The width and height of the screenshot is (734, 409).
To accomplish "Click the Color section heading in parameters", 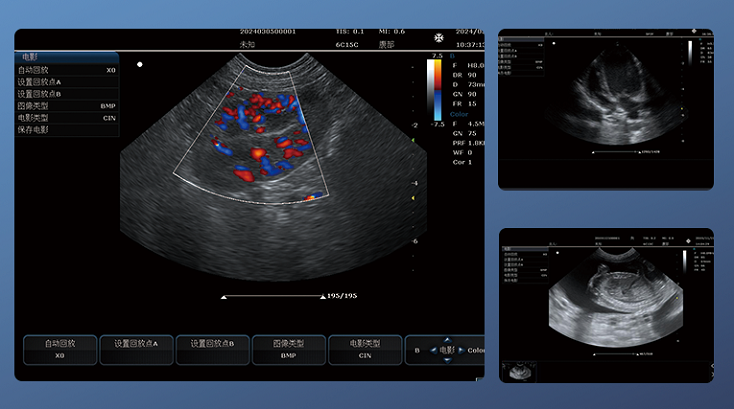I will click(459, 114).
